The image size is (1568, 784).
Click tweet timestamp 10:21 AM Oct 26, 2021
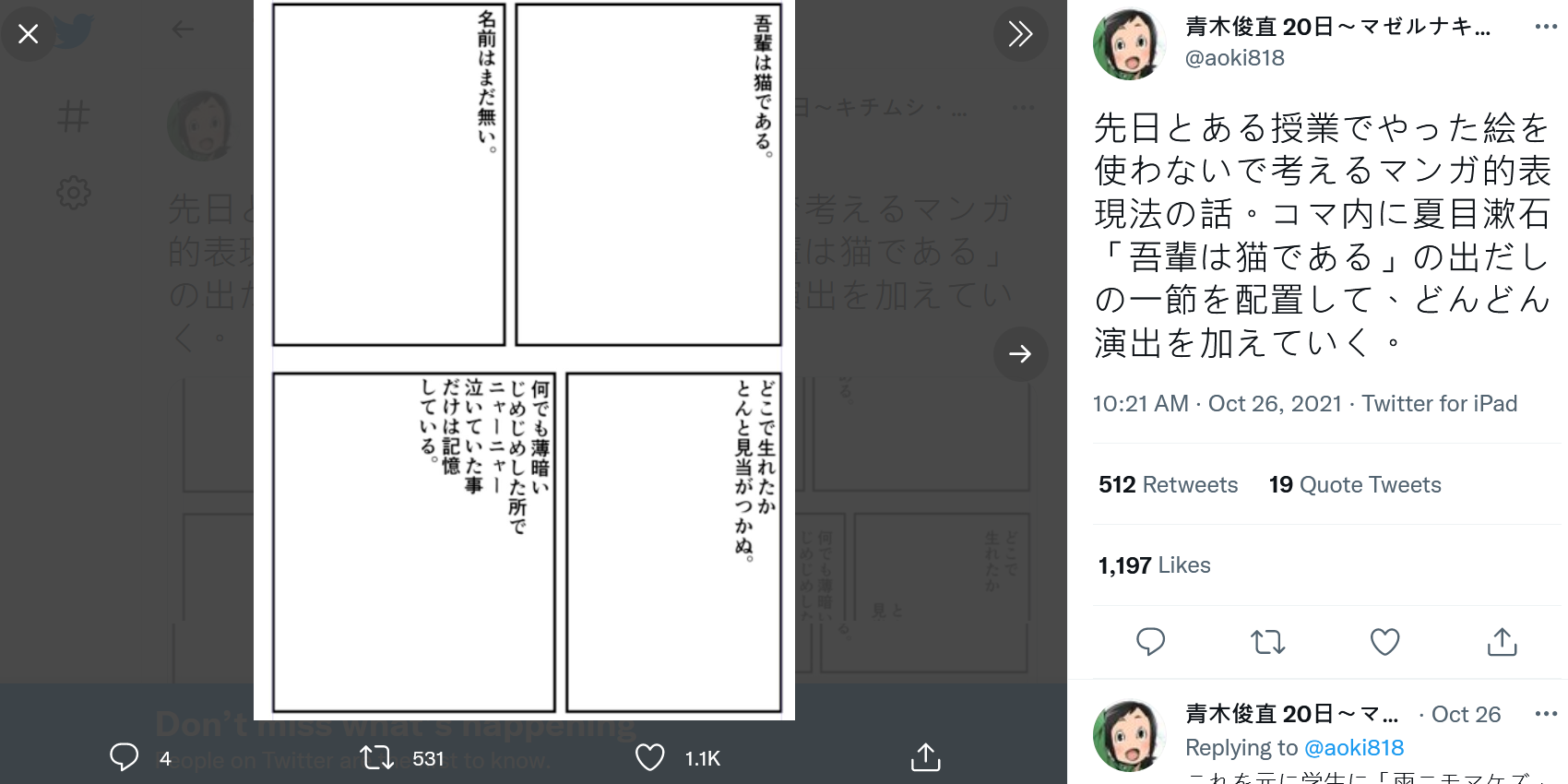[1217, 403]
